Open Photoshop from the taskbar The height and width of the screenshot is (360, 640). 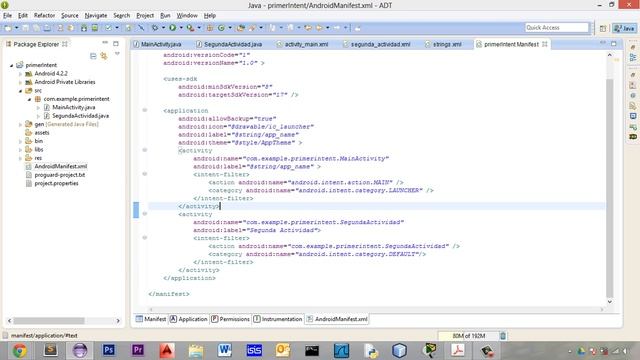(x=109, y=351)
